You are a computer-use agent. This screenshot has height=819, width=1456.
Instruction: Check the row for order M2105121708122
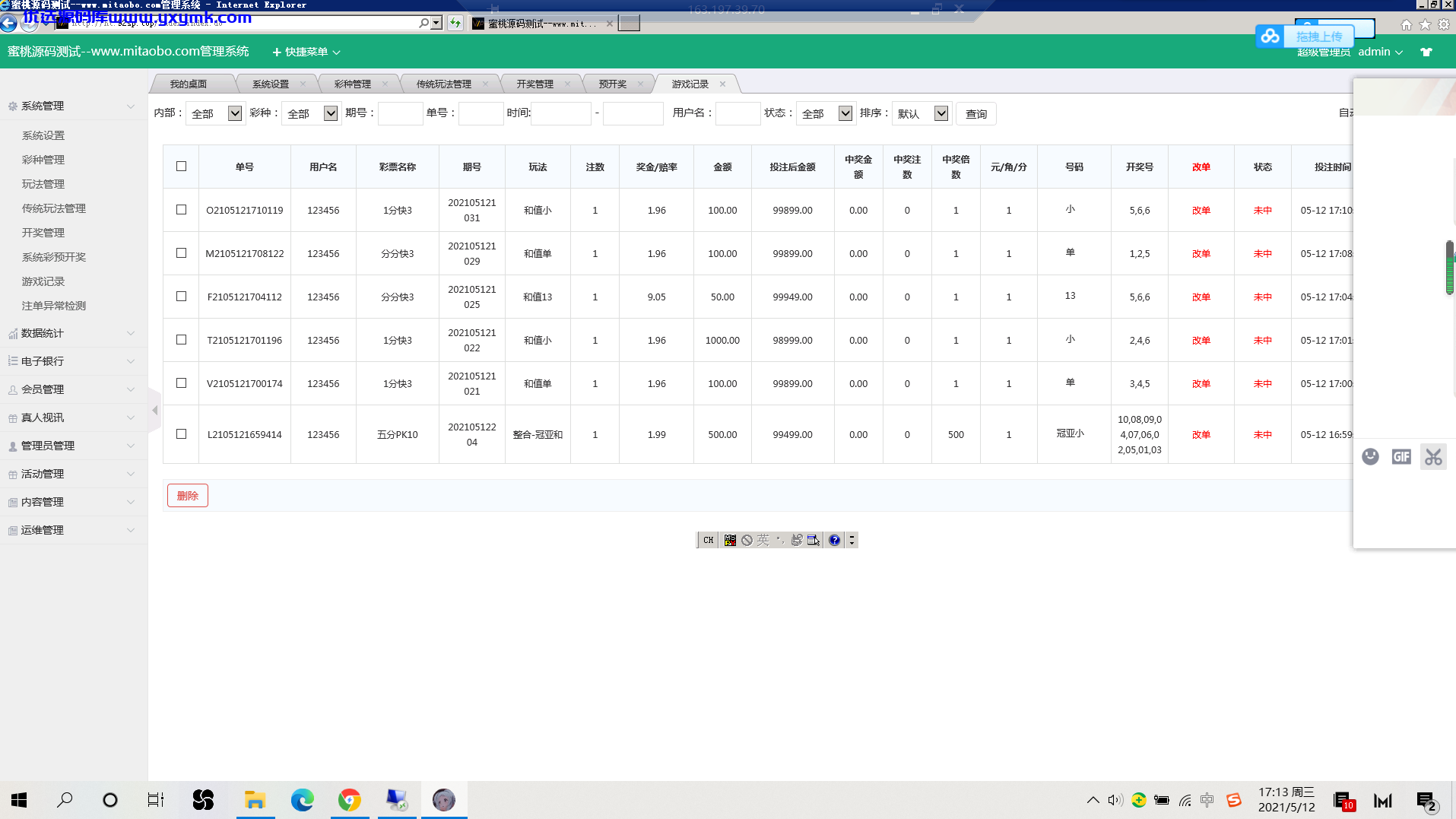click(181, 253)
